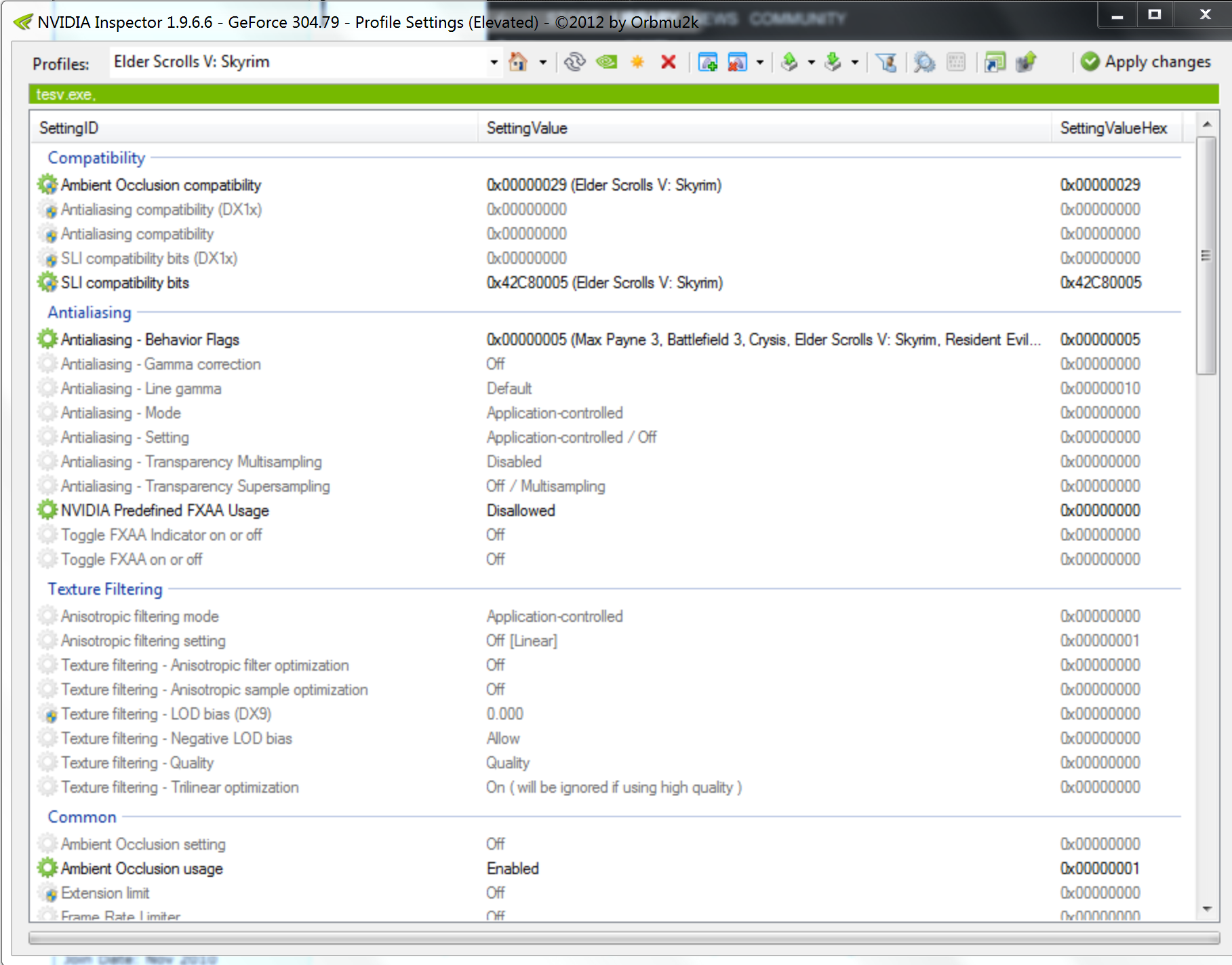Collapse the Common group header
This screenshot has width=1232, height=965.
click(82, 817)
